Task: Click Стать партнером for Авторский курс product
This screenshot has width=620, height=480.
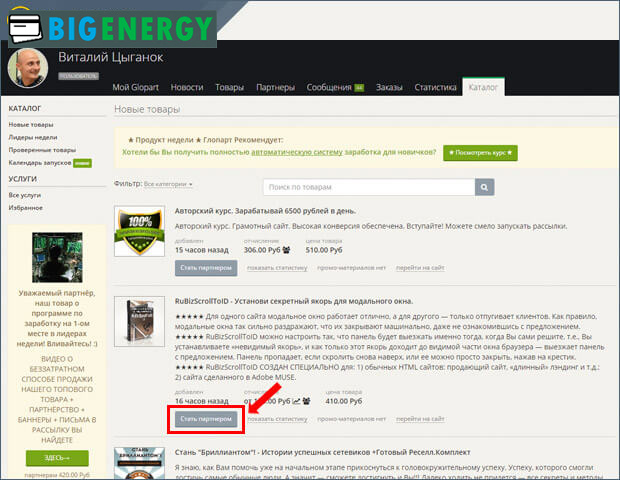Action: click(x=207, y=267)
